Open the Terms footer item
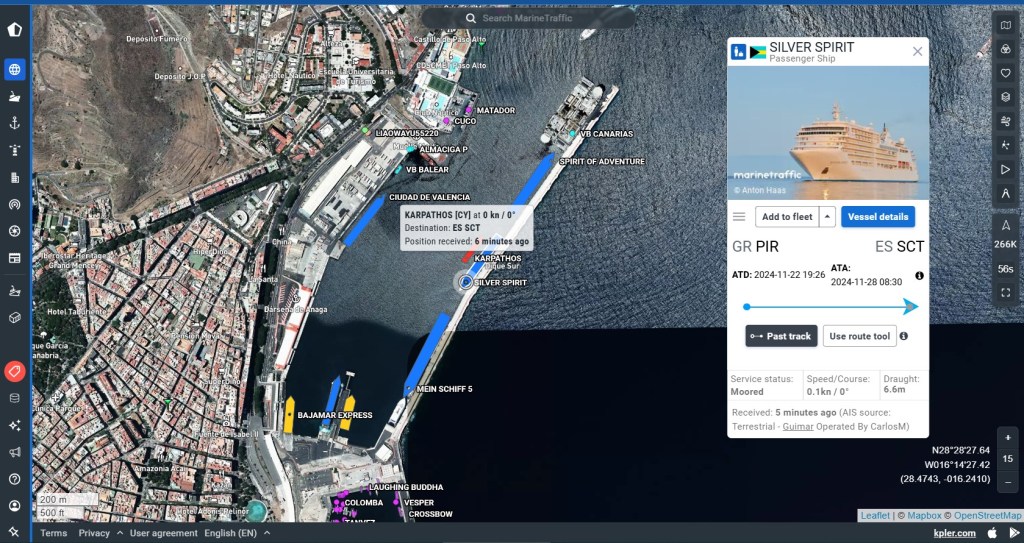Viewport: 1024px width, 543px height. [x=54, y=533]
